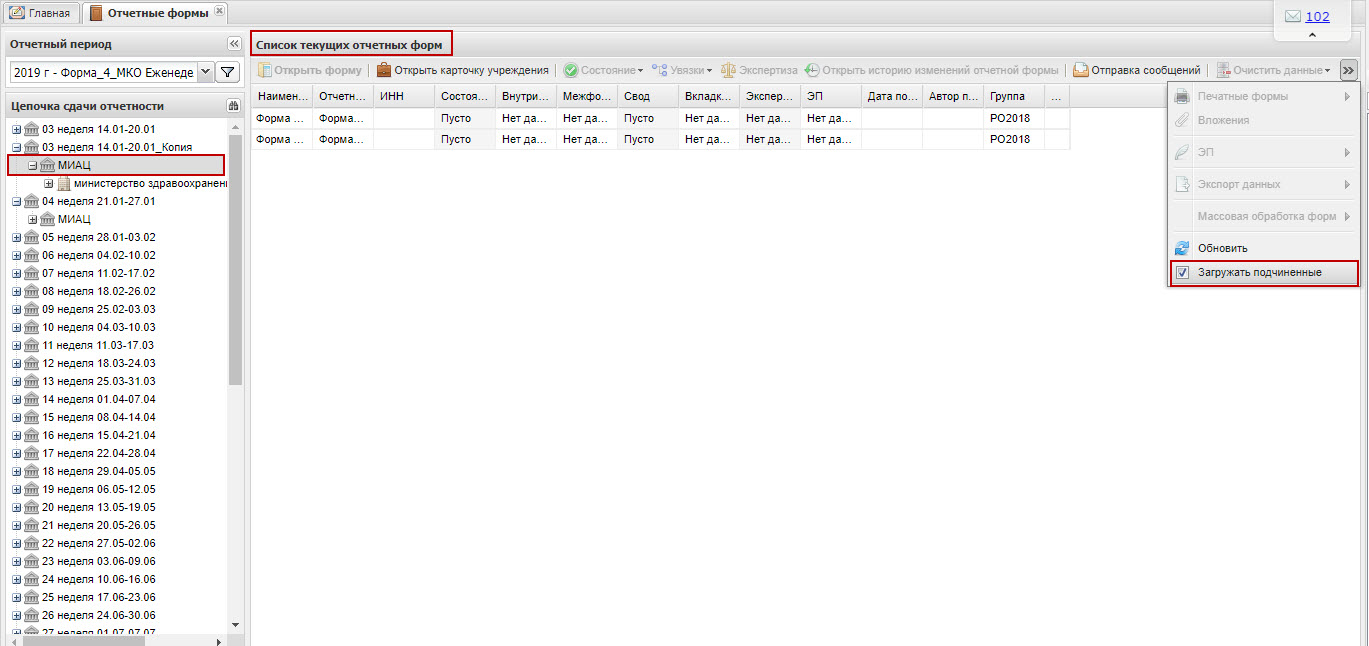Viewport: 1369px width, 646px height.
Task: Click bank icon of 08 неделя 18.02-26.02
Action: click(x=31, y=291)
